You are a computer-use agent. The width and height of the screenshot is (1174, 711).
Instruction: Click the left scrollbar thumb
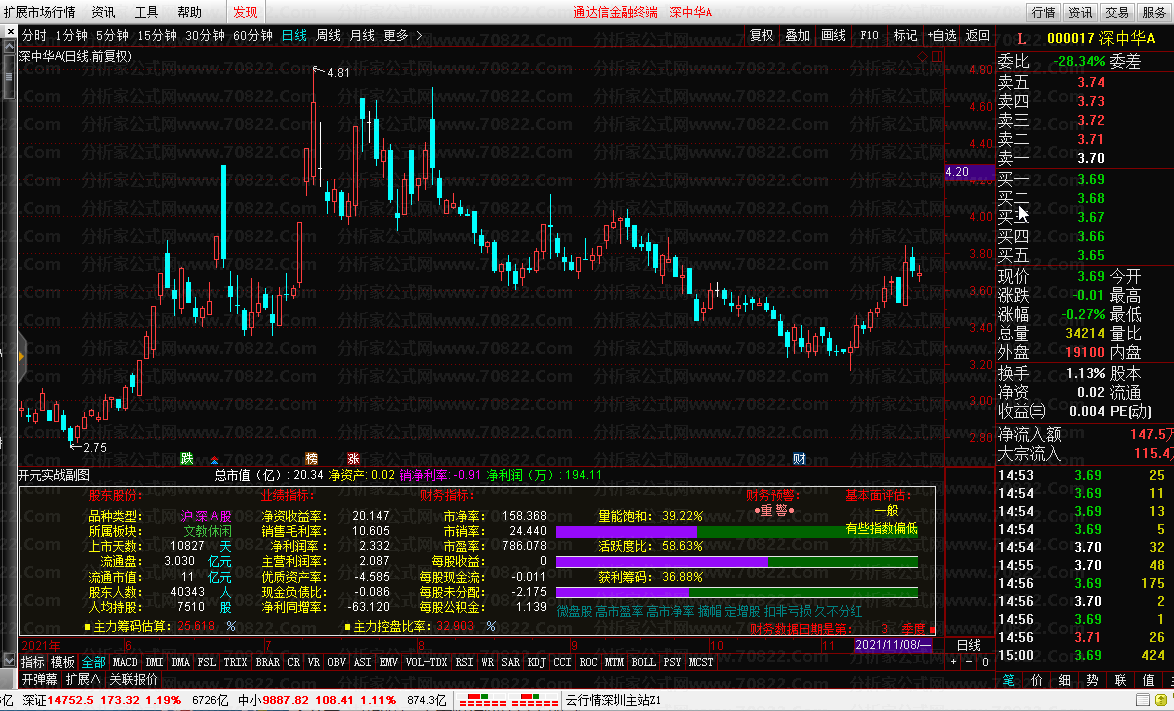tap(9, 76)
